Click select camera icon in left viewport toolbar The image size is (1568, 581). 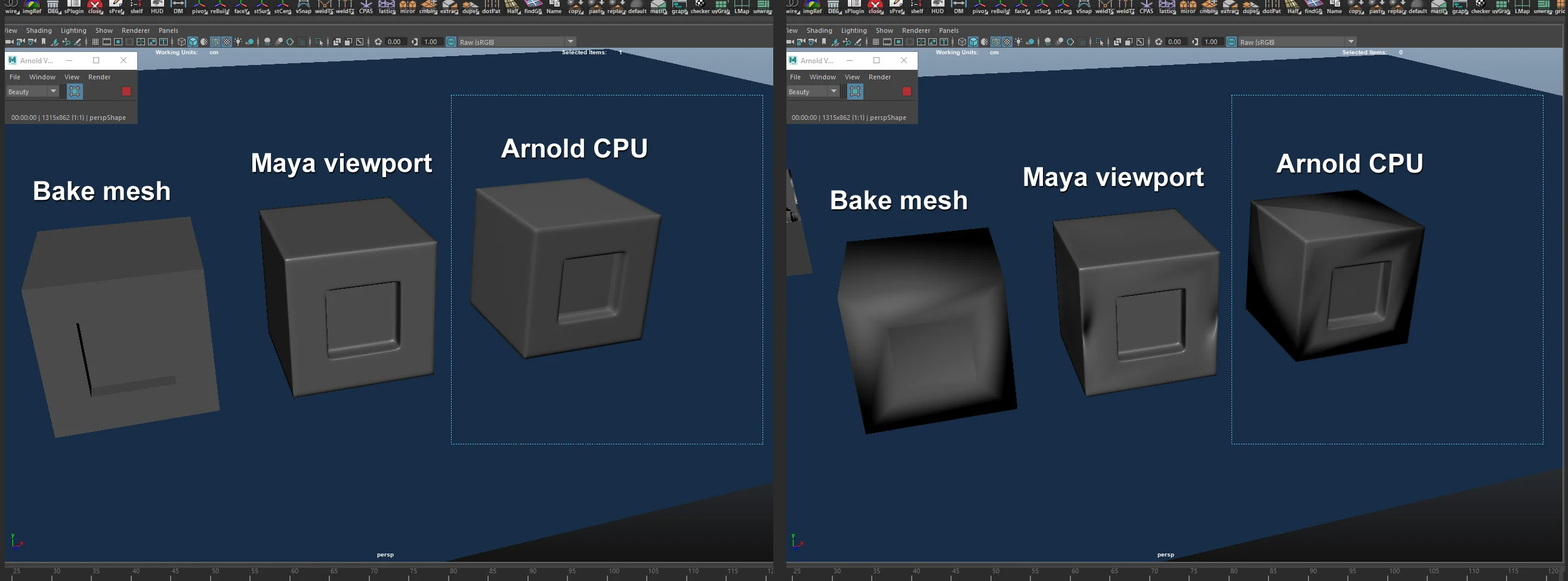[x=9, y=41]
